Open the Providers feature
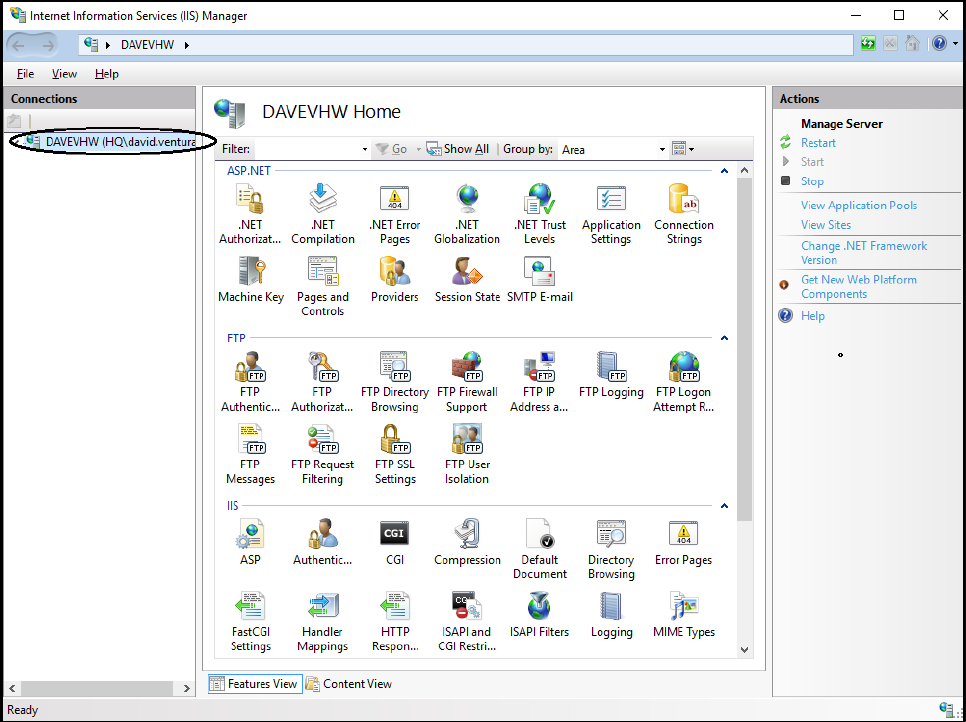Viewport: 966px width, 722px height. 395,279
